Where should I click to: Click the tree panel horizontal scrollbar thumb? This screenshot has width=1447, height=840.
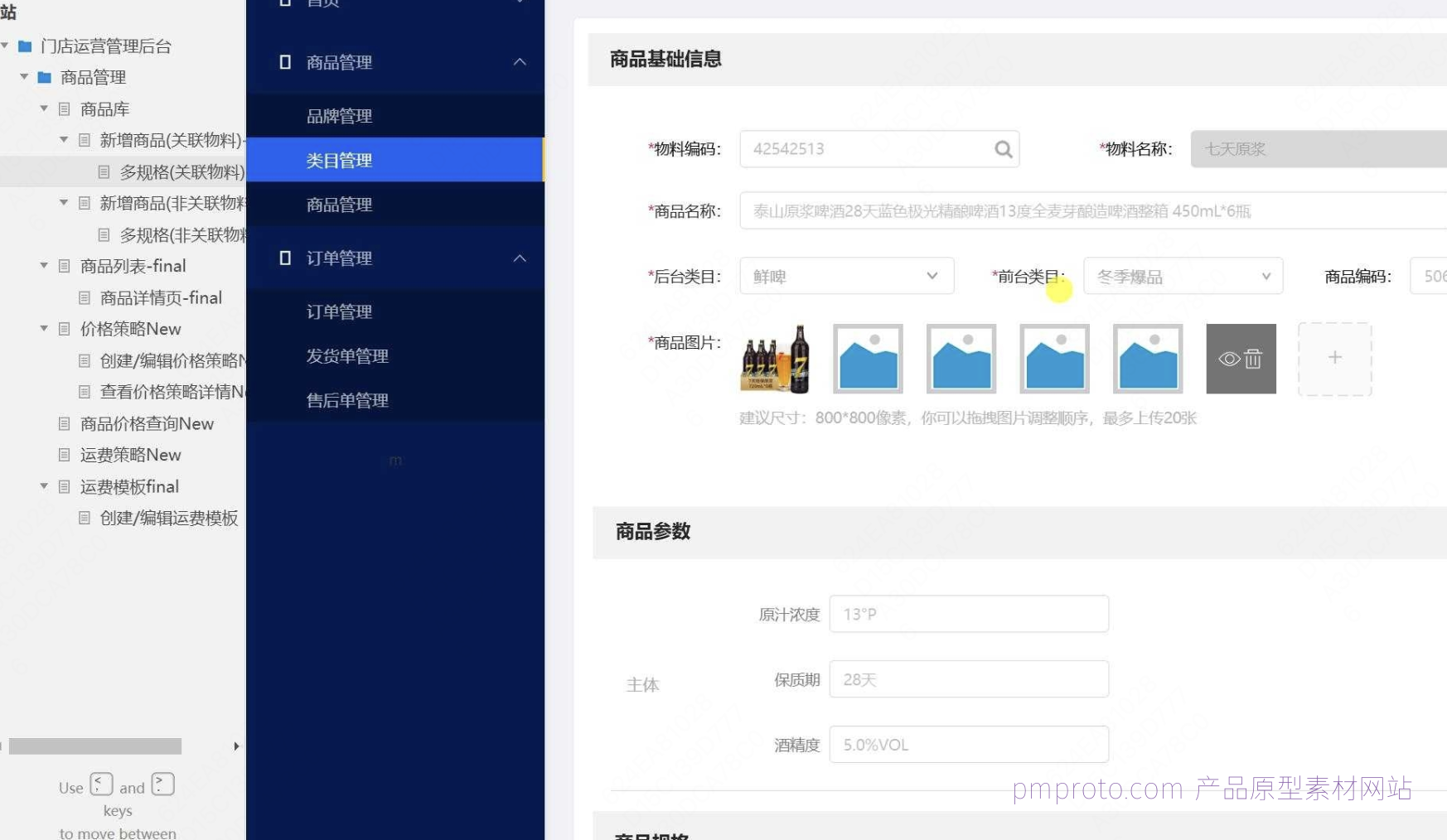[x=95, y=746]
